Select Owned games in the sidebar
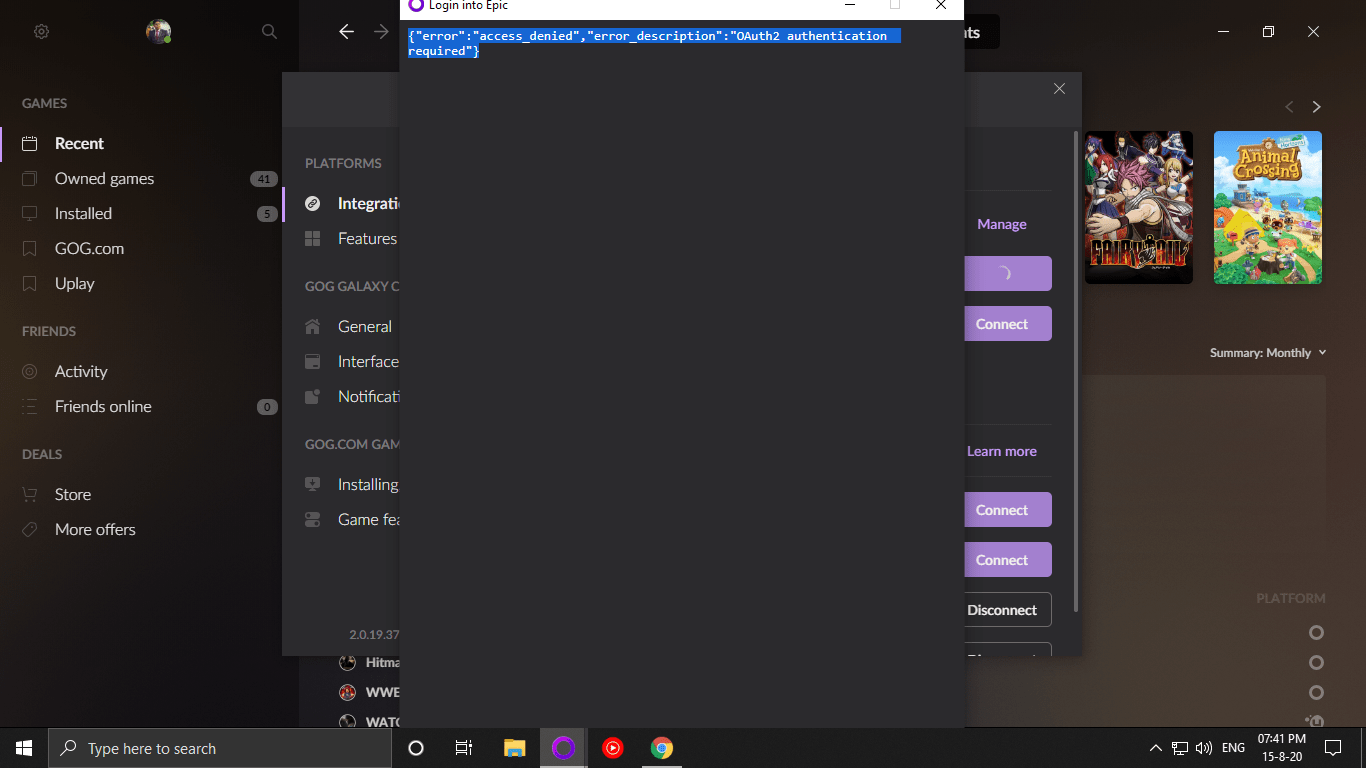Image resolution: width=1366 pixels, height=768 pixels. [104, 178]
